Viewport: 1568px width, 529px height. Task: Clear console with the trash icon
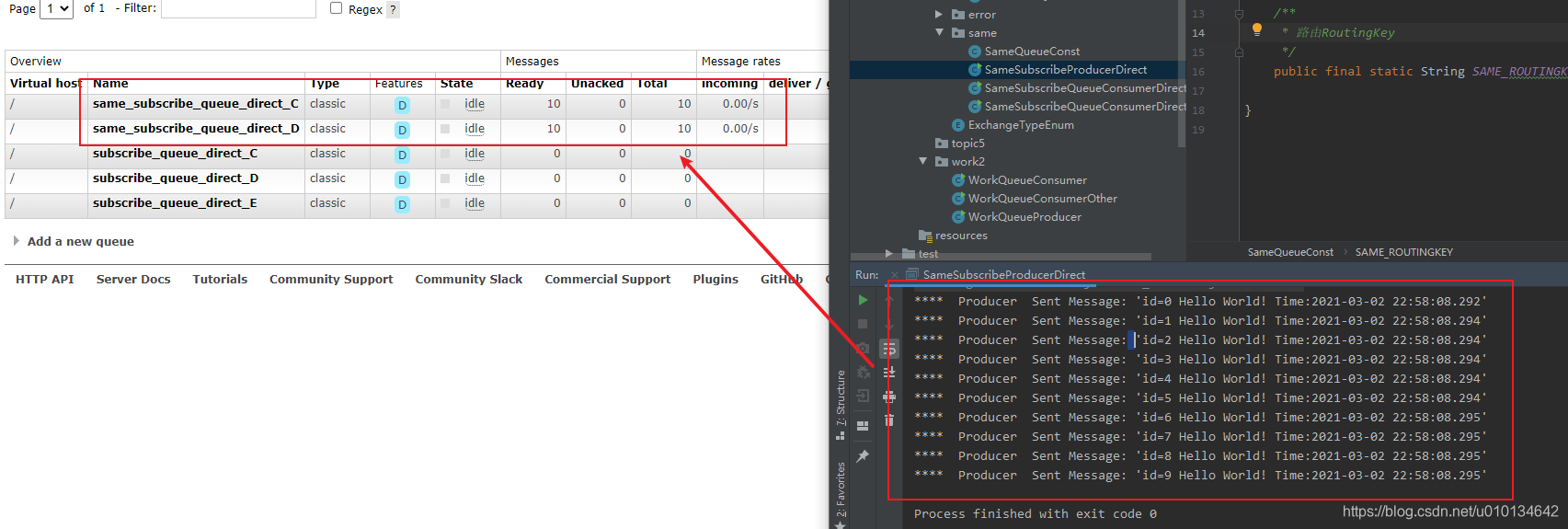coord(889,420)
